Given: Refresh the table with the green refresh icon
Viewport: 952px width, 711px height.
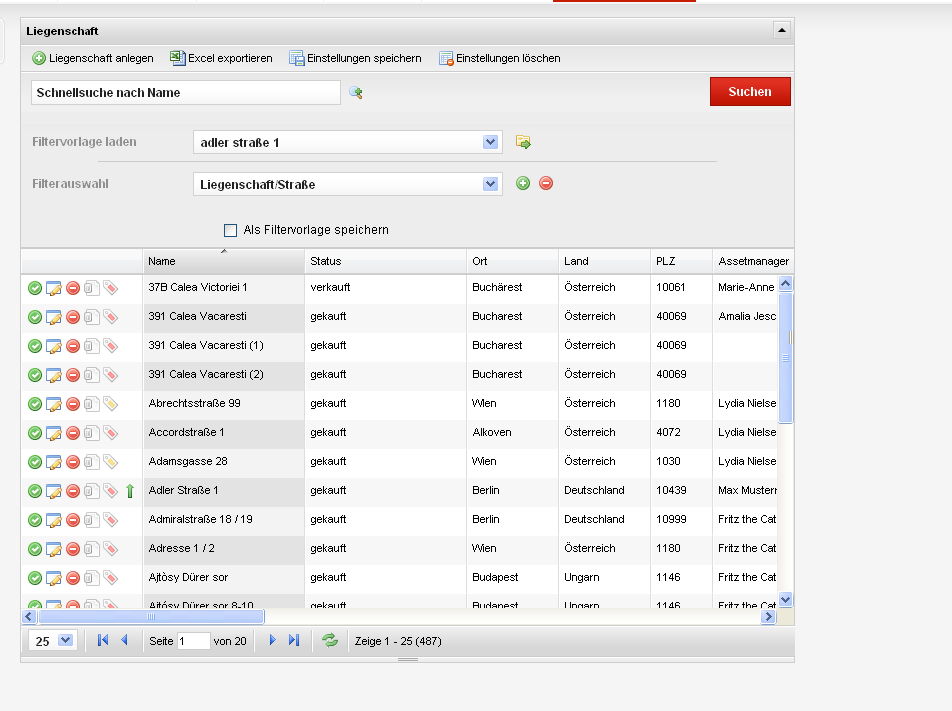Looking at the screenshot, I should pos(330,640).
